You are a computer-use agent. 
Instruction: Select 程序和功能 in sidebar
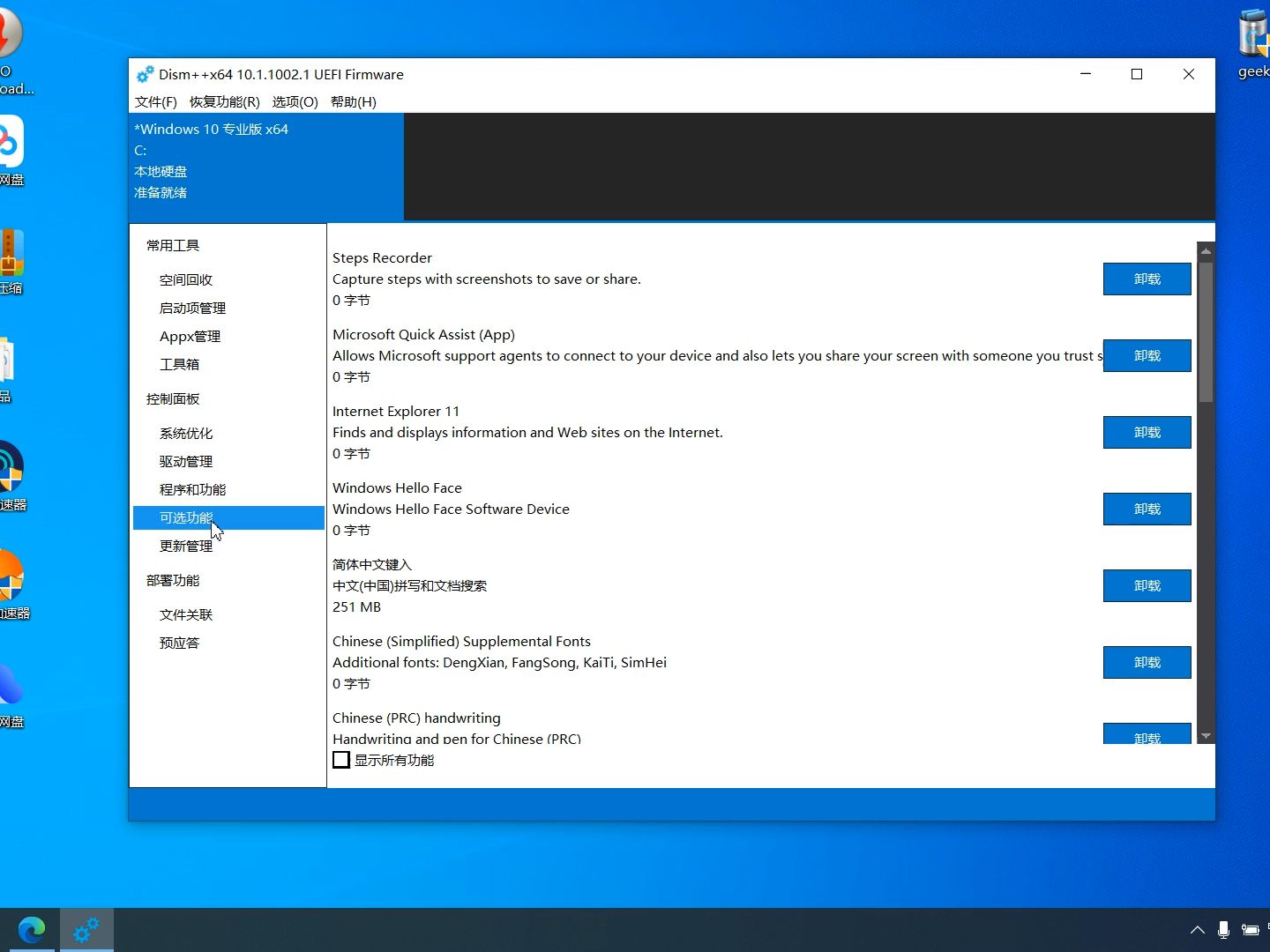tap(192, 490)
